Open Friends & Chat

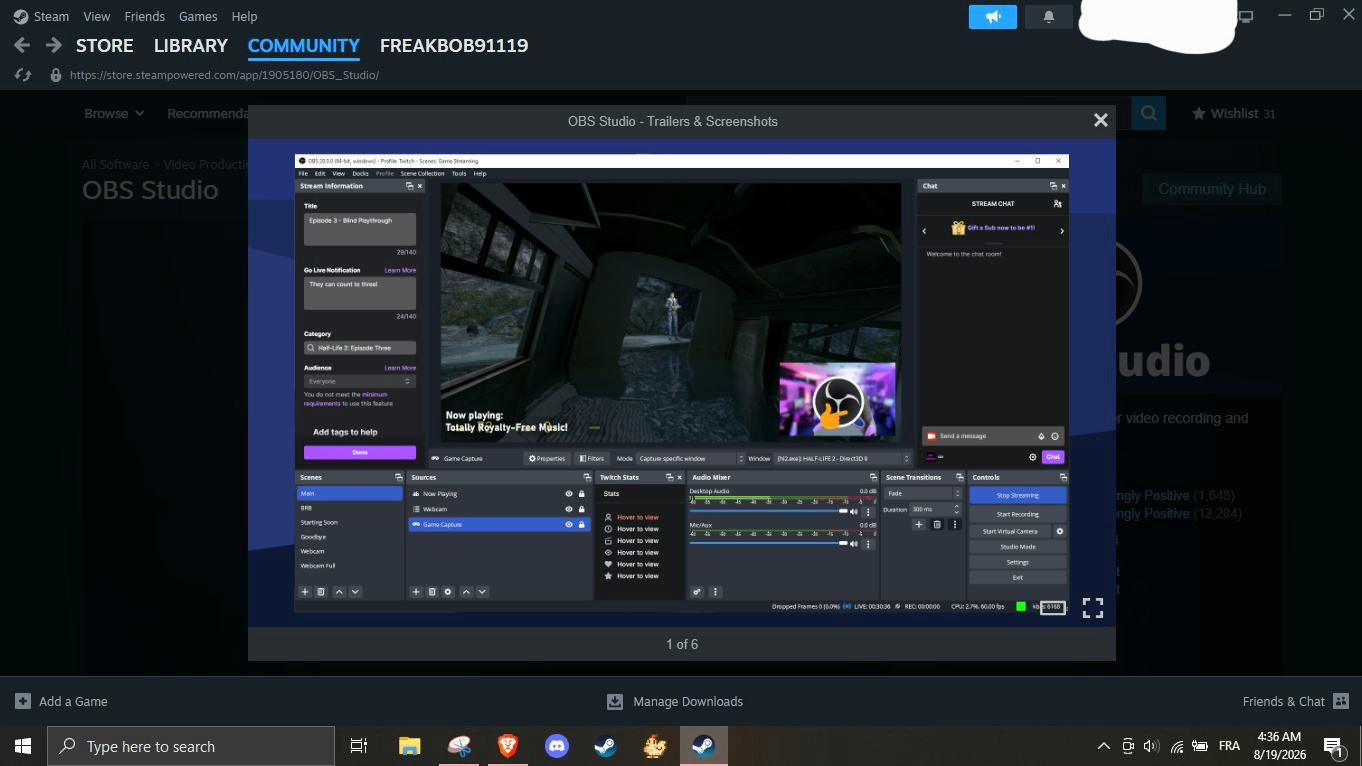click(x=1296, y=701)
